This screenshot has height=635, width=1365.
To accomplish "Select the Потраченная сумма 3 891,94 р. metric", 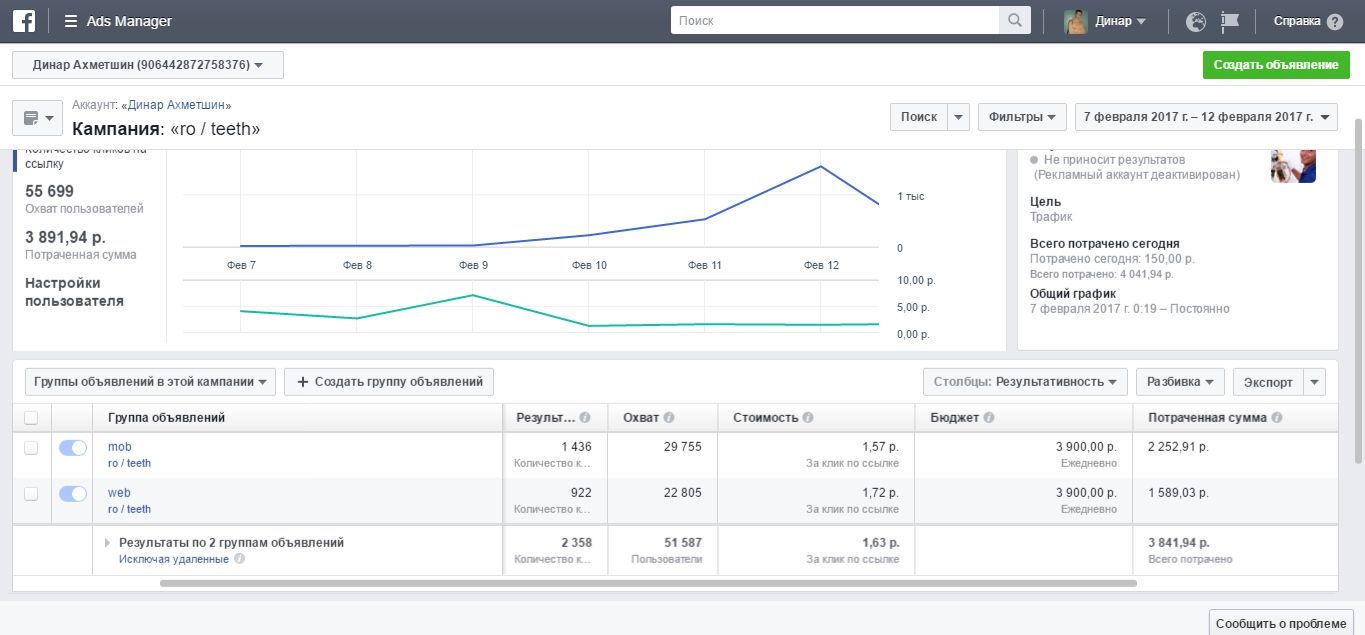I will click(x=81, y=245).
